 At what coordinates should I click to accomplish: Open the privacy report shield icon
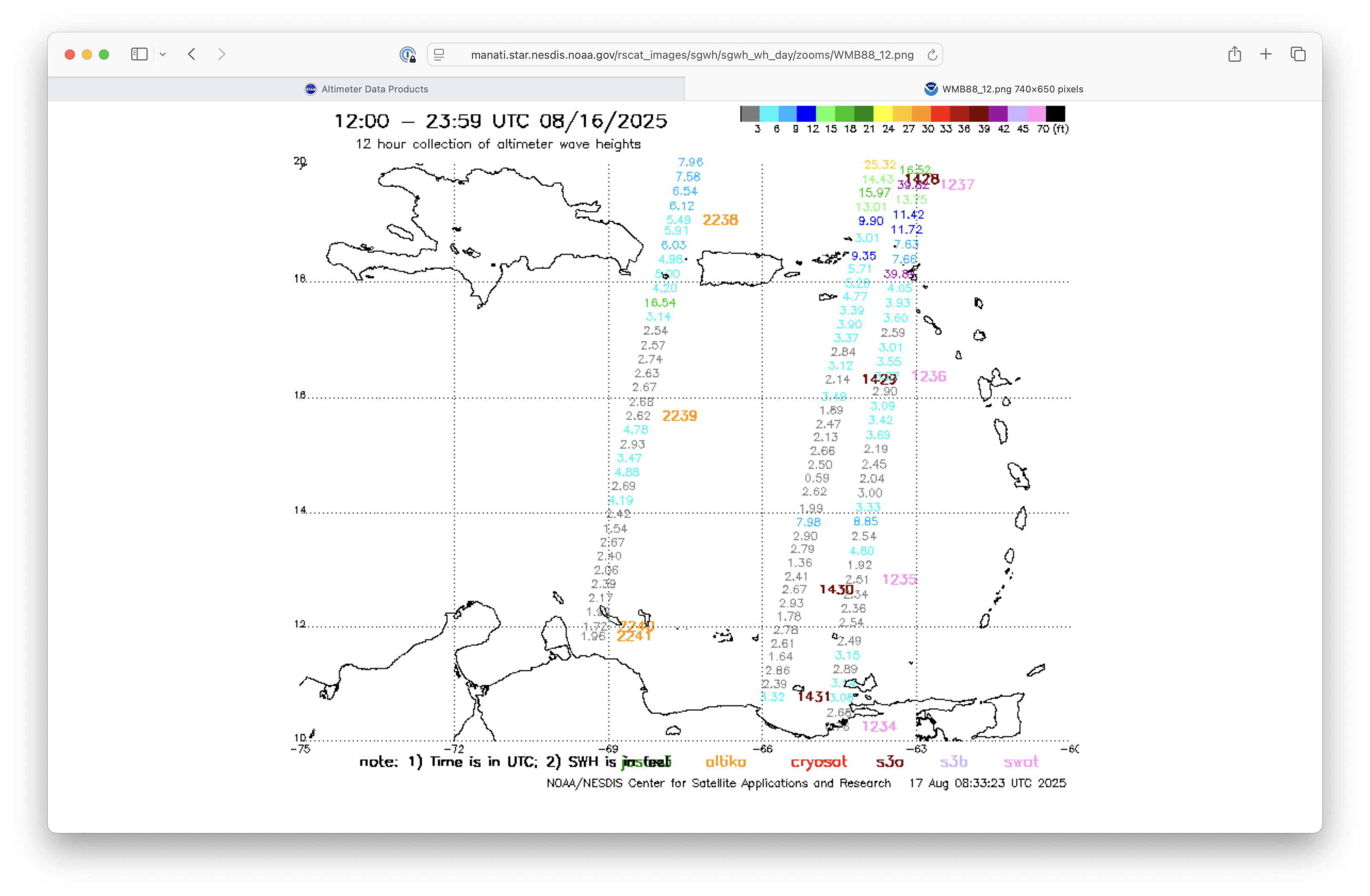point(408,55)
